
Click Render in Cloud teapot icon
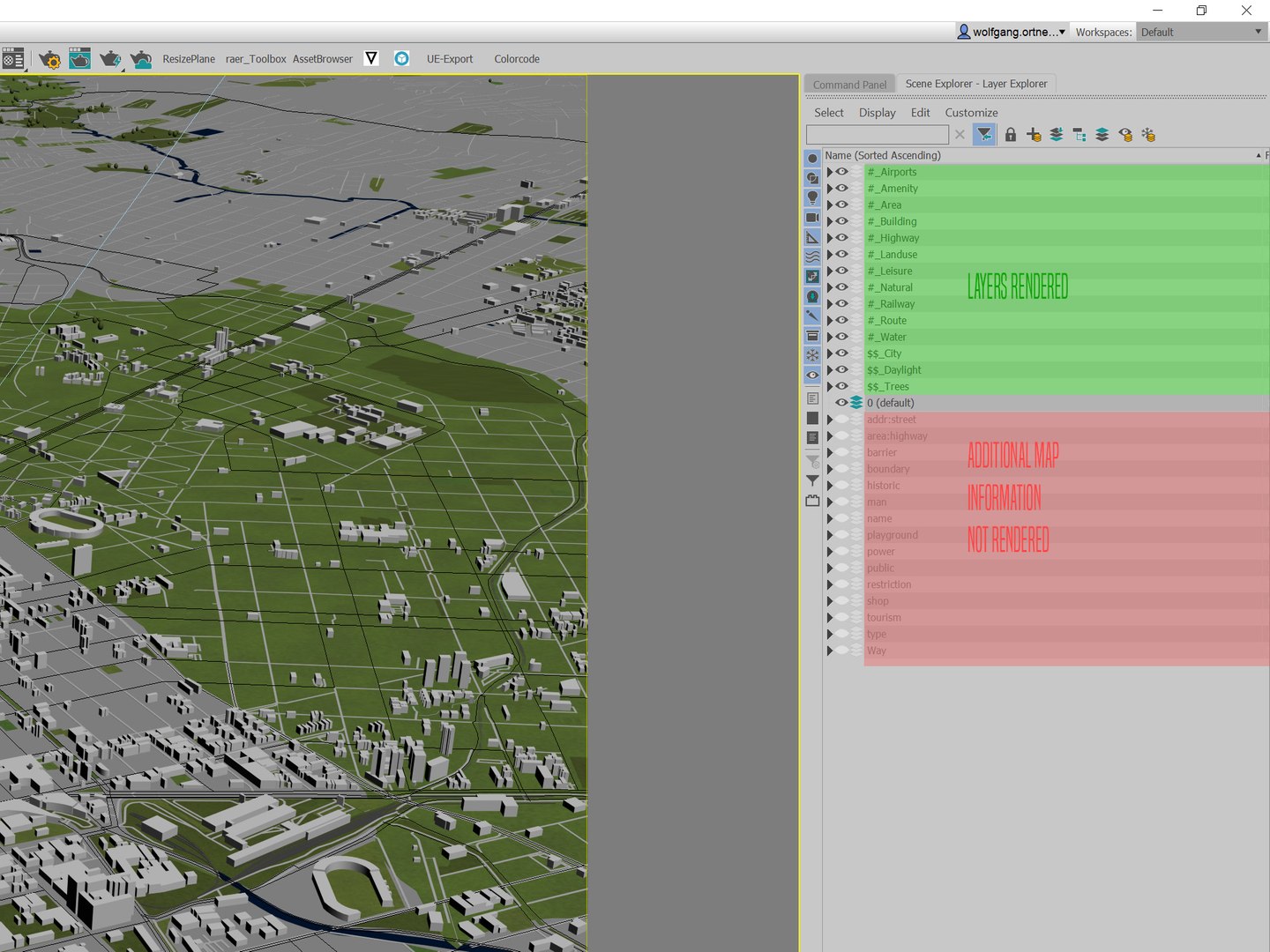point(141,59)
